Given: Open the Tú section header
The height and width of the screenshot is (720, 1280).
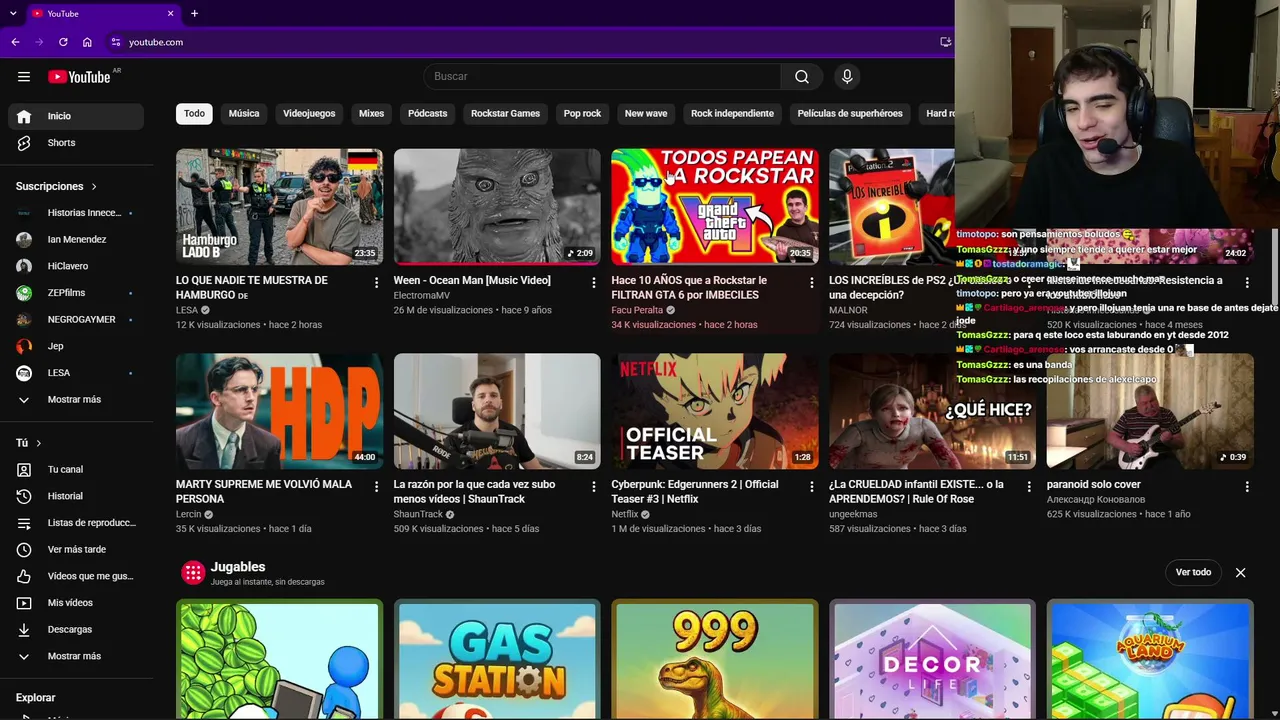Looking at the screenshot, I should (29, 443).
